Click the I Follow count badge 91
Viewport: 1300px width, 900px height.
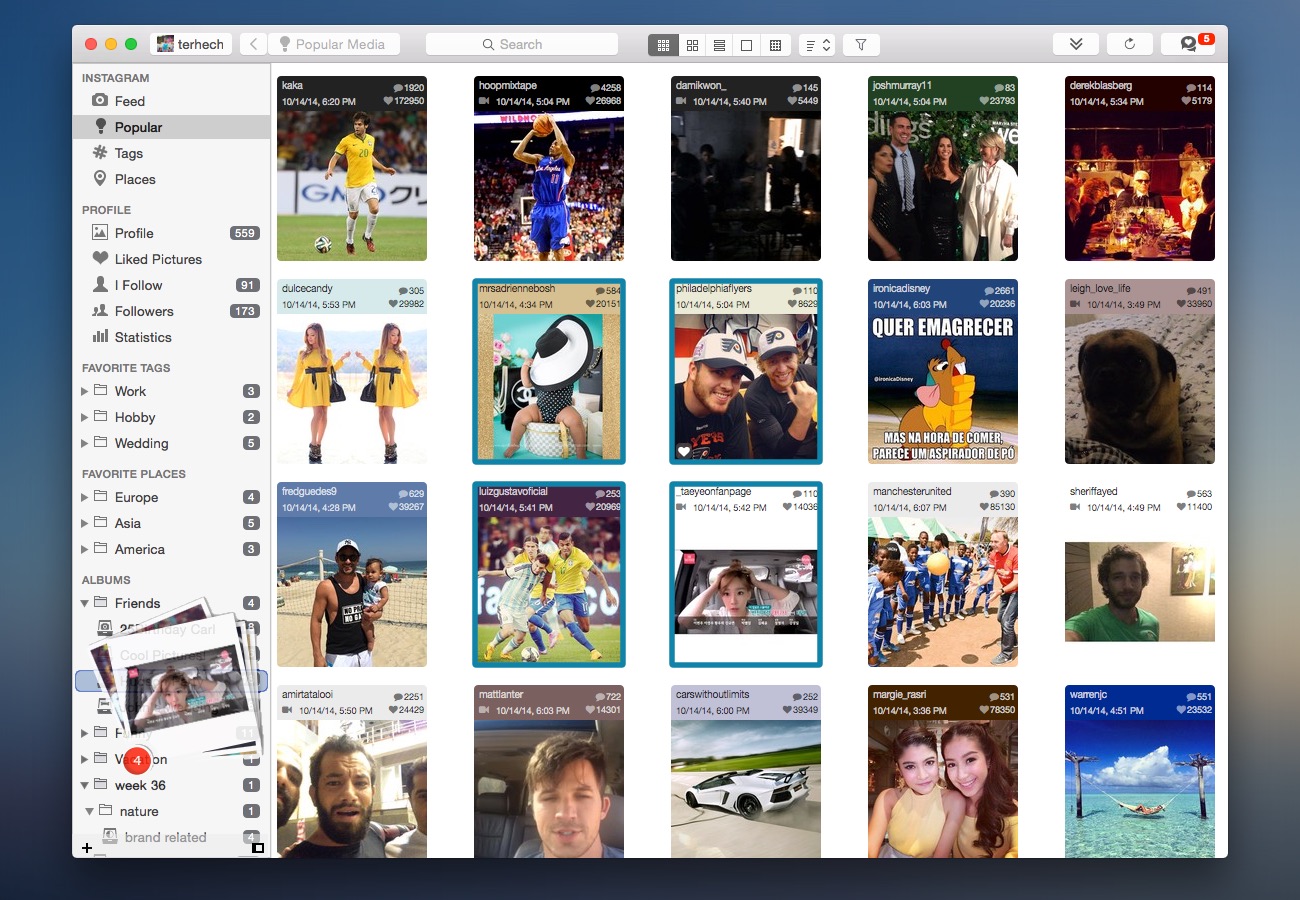248,285
